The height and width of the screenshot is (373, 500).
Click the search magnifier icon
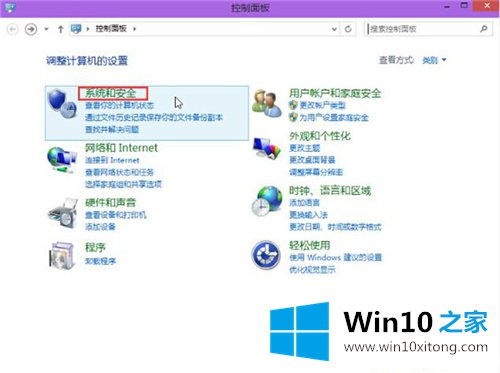click(x=484, y=29)
